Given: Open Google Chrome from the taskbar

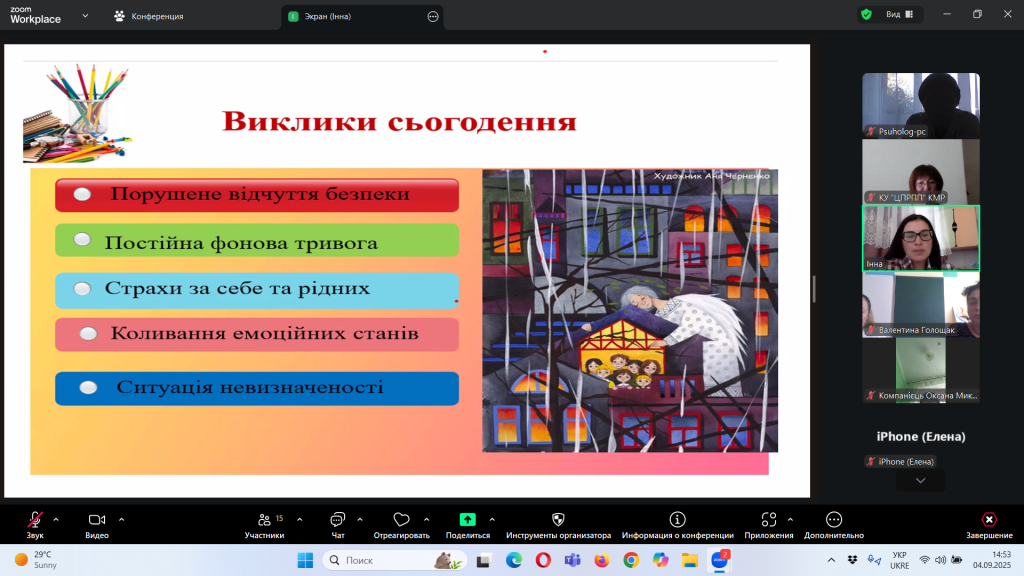Looking at the screenshot, I should click(631, 560).
